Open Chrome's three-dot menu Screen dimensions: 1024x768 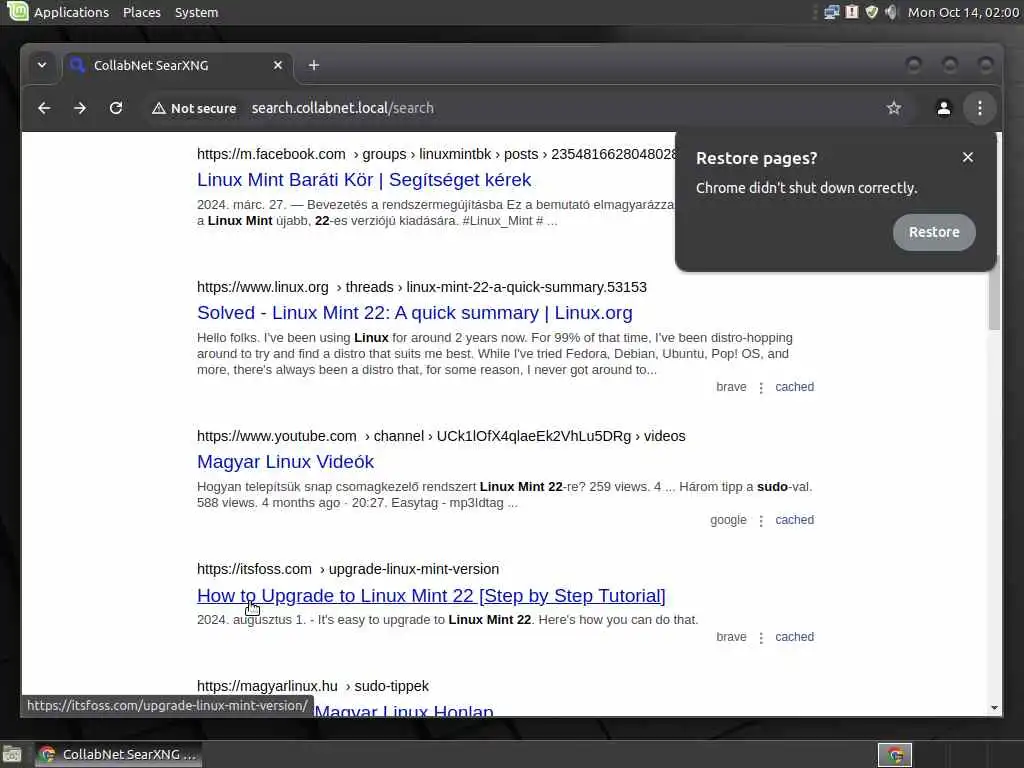point(980,108)
